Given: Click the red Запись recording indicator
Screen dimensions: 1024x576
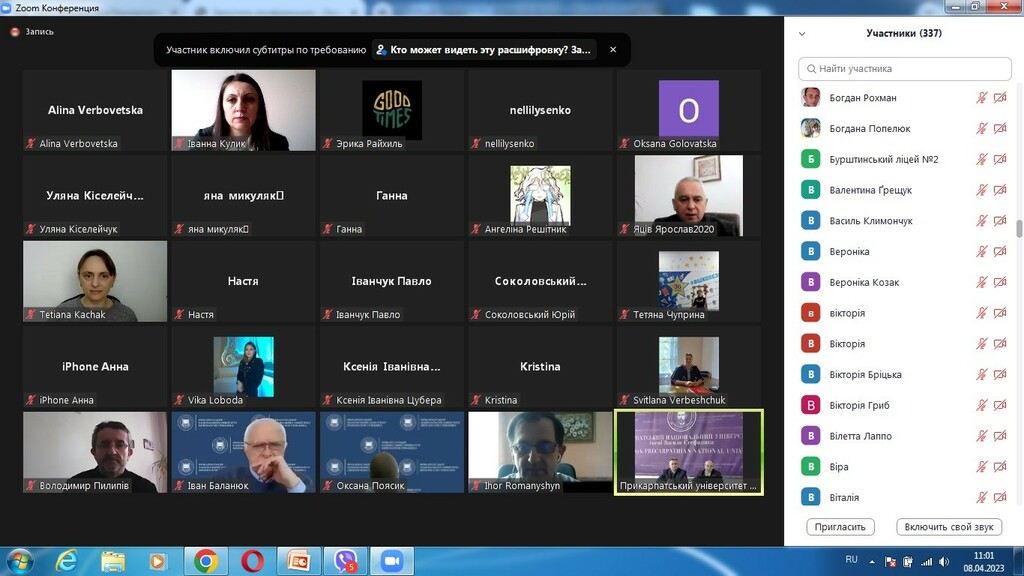Looking at the screenshot, I should (x=15, y=32).
